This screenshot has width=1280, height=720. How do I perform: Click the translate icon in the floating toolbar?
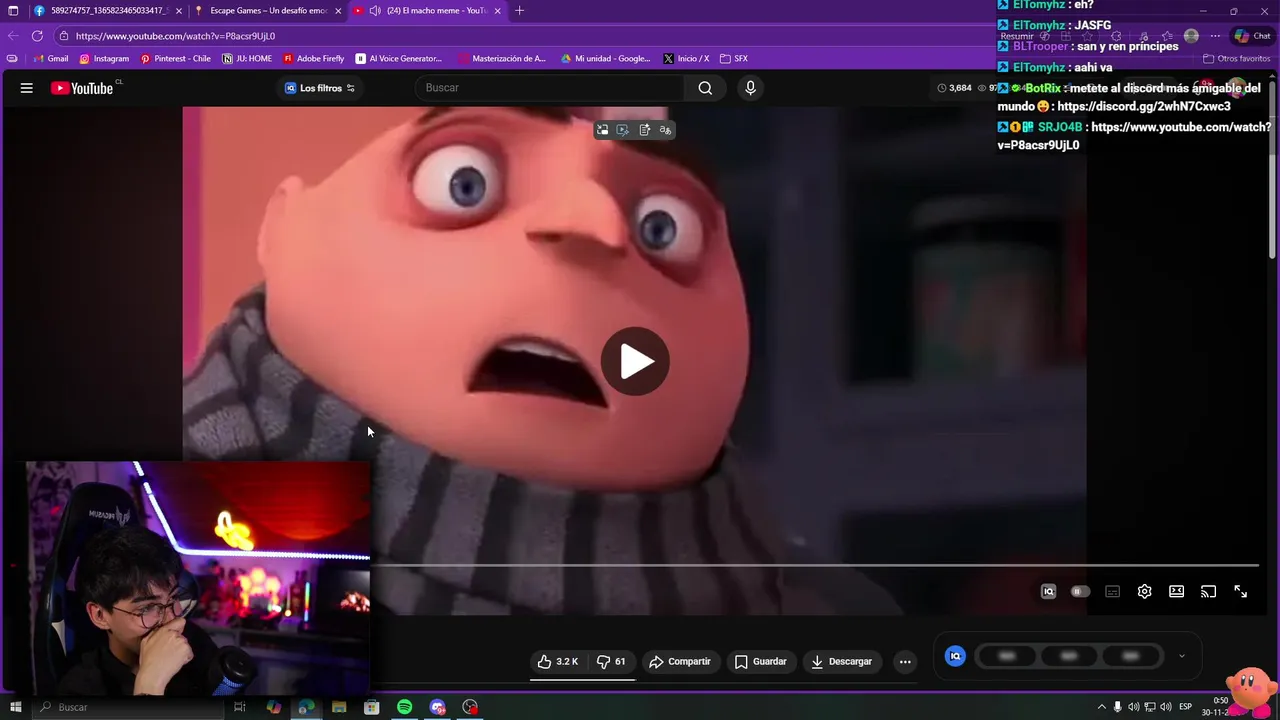(x=665, y=130)
